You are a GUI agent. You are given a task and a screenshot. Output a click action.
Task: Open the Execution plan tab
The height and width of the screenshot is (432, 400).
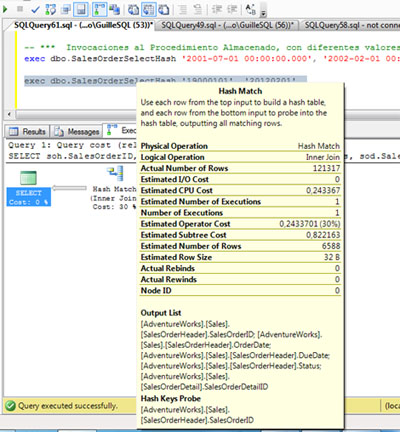point(121,131)
